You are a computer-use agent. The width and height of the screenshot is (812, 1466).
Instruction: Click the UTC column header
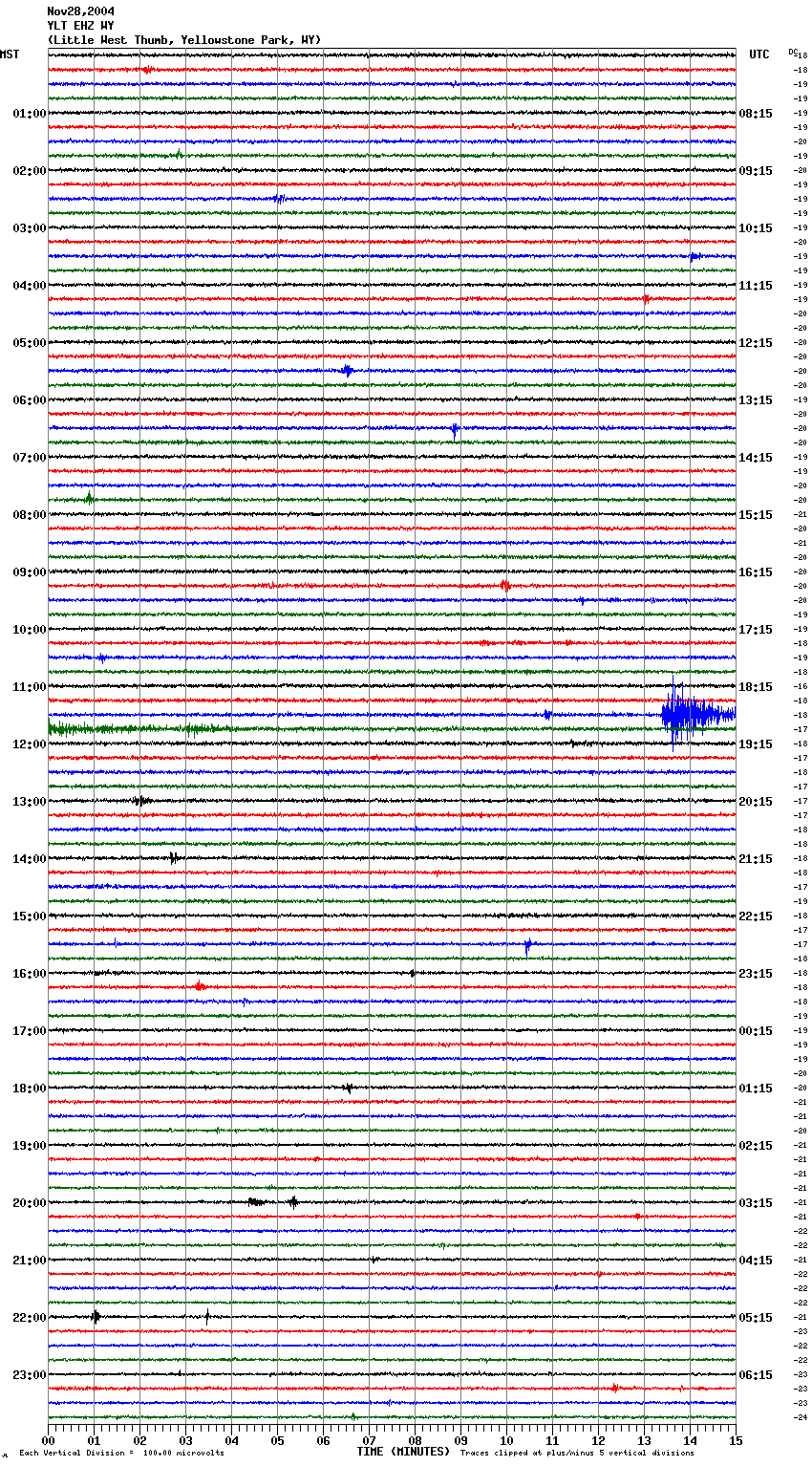[759, 54]
